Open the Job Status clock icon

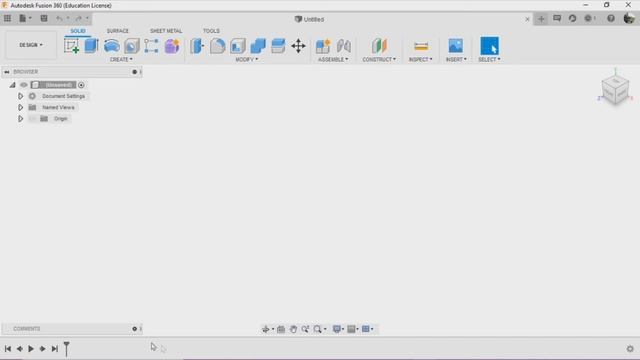click(x=572, y=18)
